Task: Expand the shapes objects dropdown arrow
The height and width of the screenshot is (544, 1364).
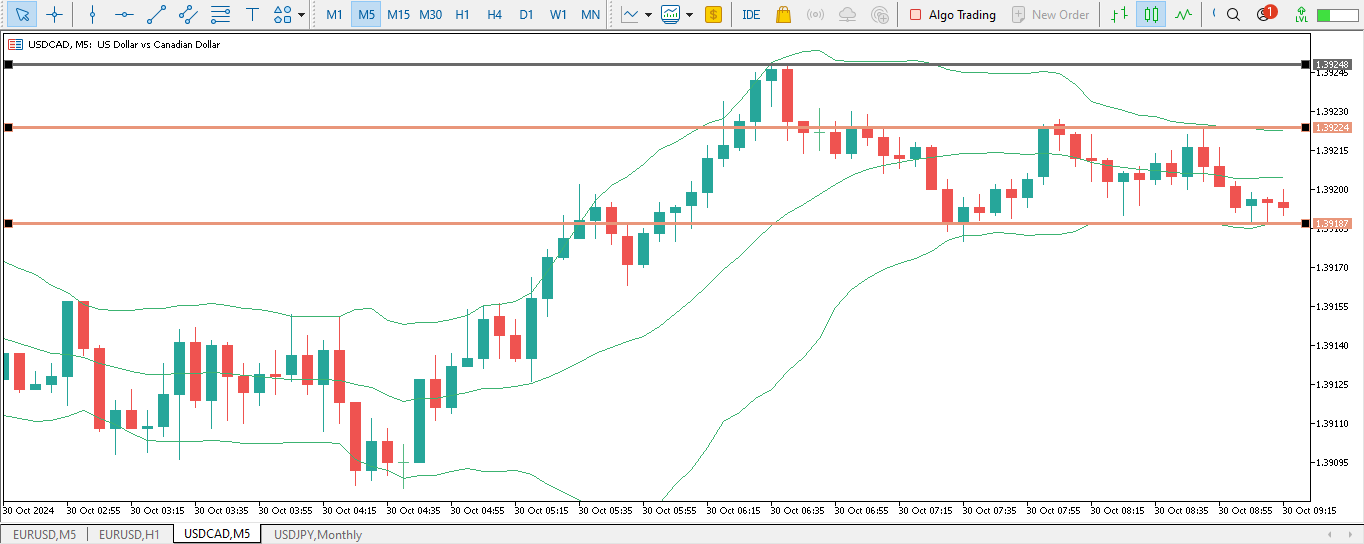Action: tap(301, 15)
